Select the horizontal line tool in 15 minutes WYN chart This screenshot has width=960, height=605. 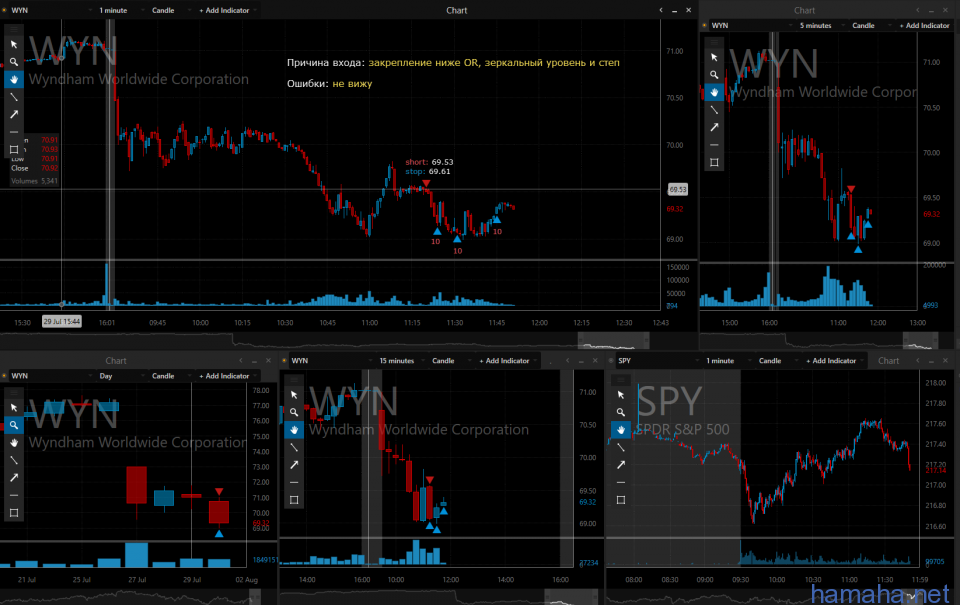294,483
